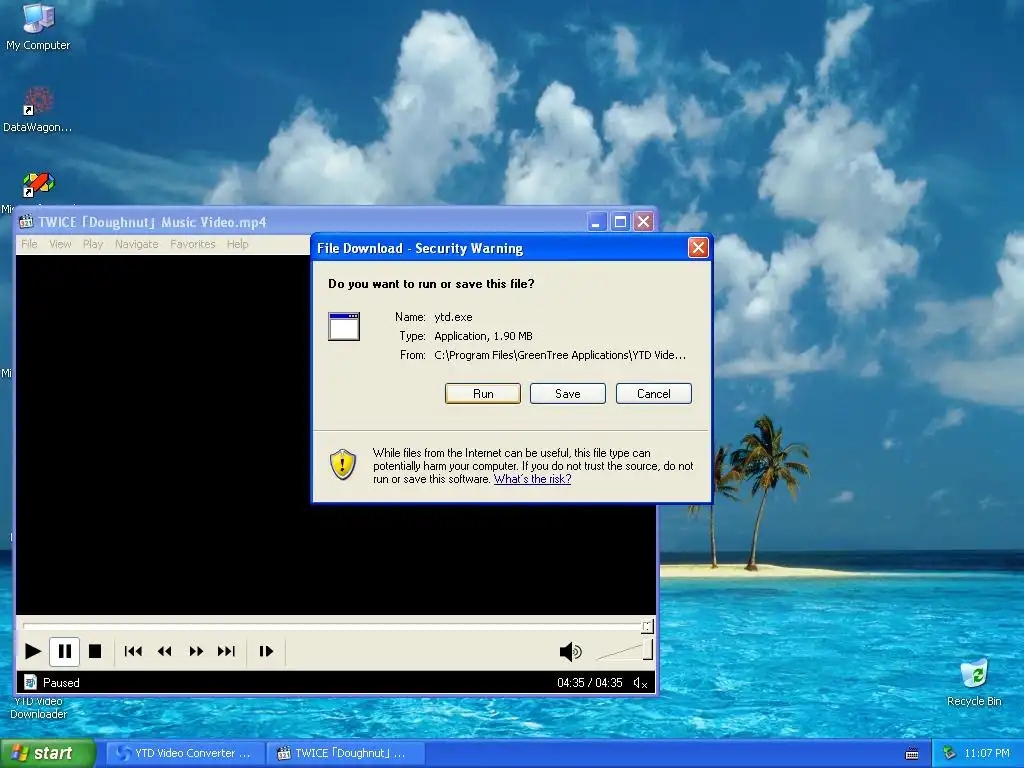Image resolution: width=1024 pixels, height=768 pixels.
Task: Click the frame step button in media player
Action: pos(266,651)
